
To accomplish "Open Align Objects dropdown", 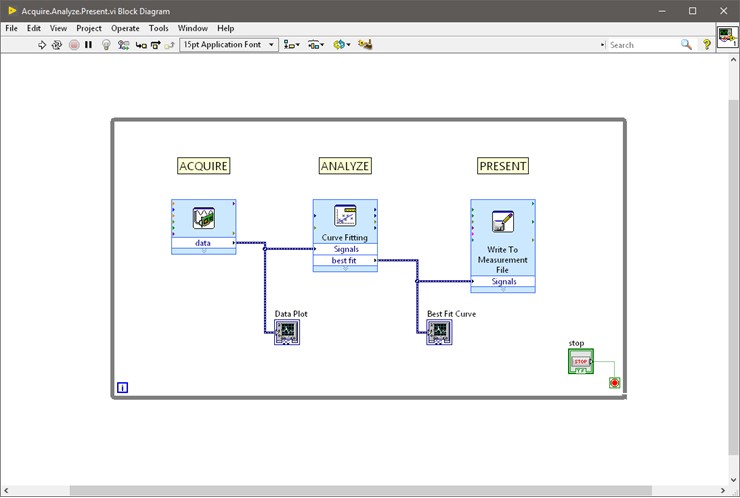I will tap(291, 45).
